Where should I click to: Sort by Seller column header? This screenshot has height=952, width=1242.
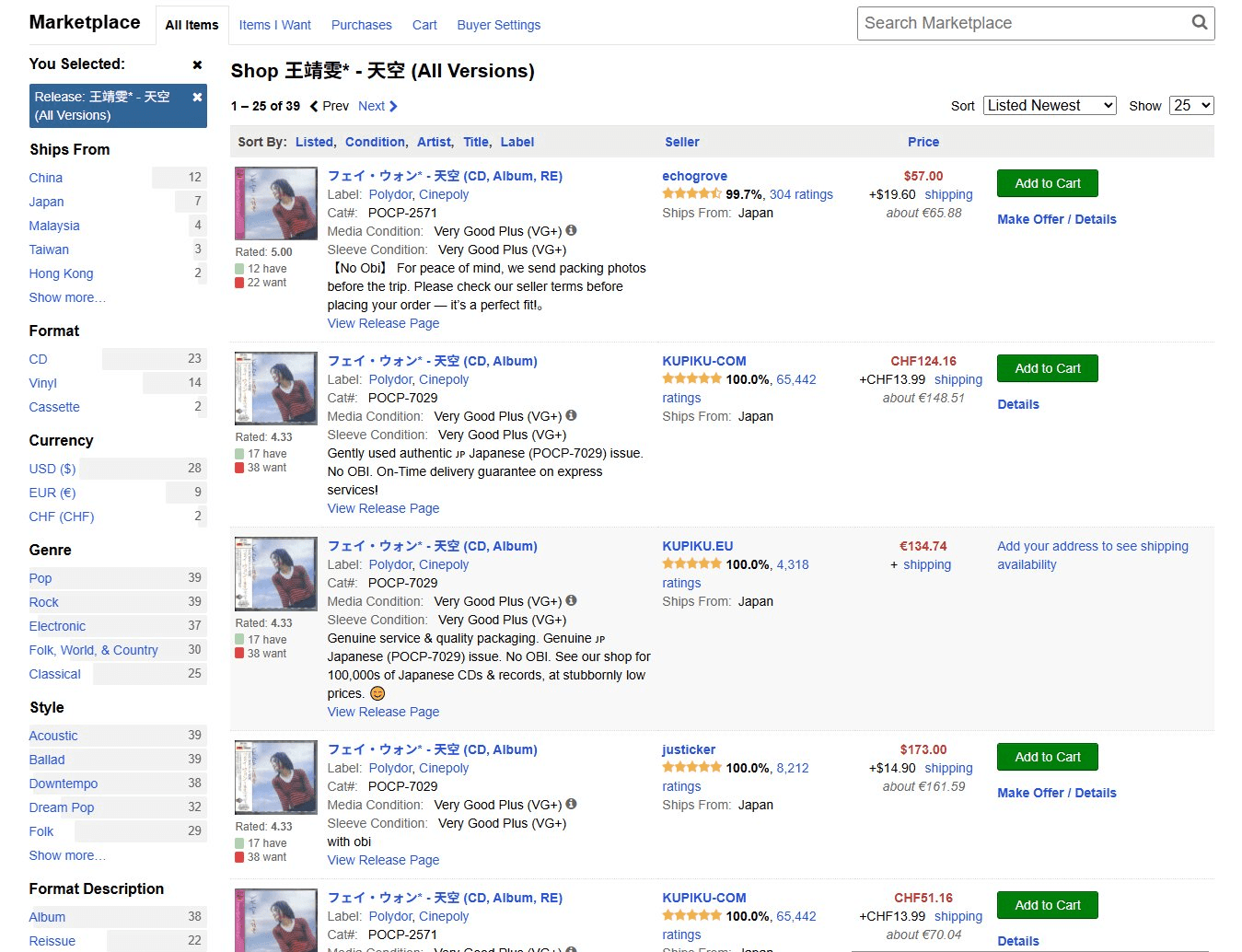point(682,142)
